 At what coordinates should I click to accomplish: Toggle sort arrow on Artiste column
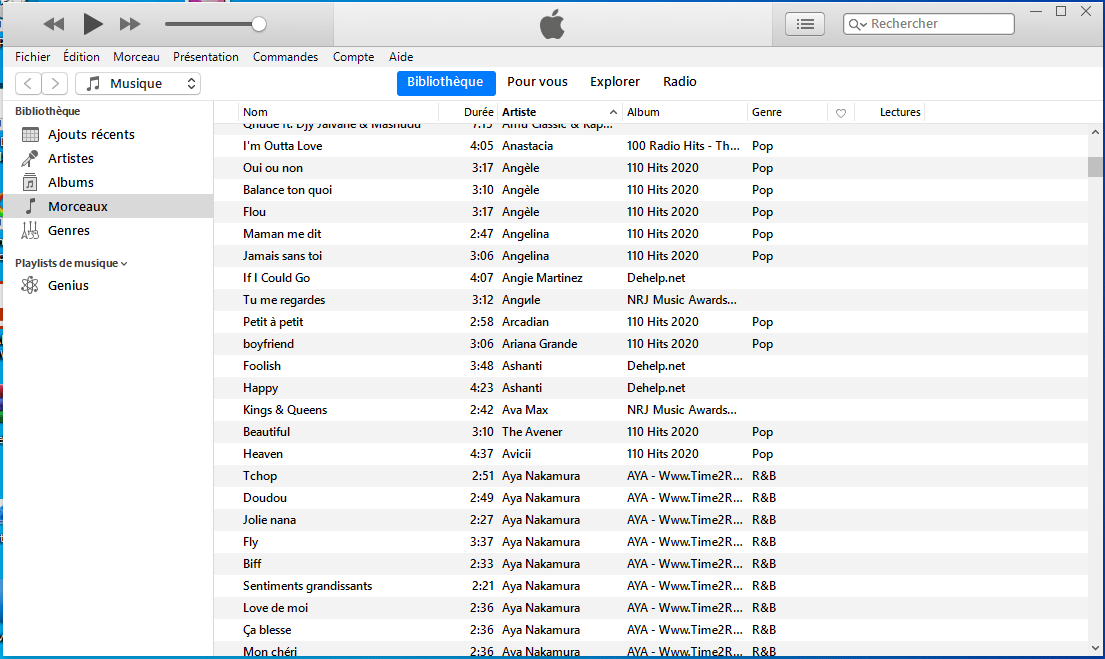point(613,112)
